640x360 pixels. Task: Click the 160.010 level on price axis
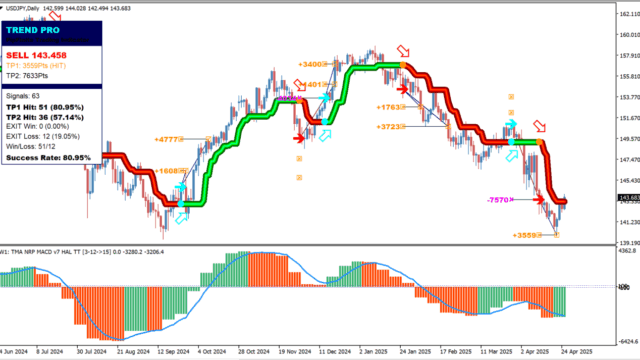click(x=630, y=35)
